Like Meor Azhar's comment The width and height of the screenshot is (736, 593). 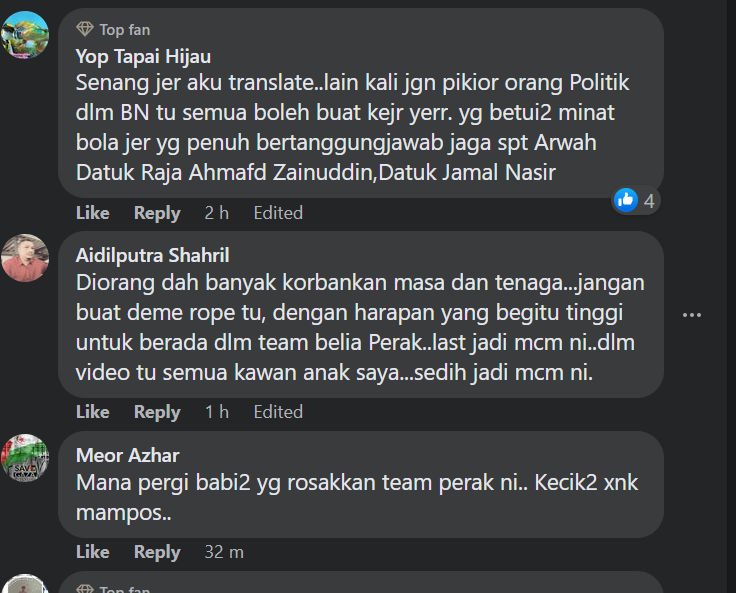(93, 552)
